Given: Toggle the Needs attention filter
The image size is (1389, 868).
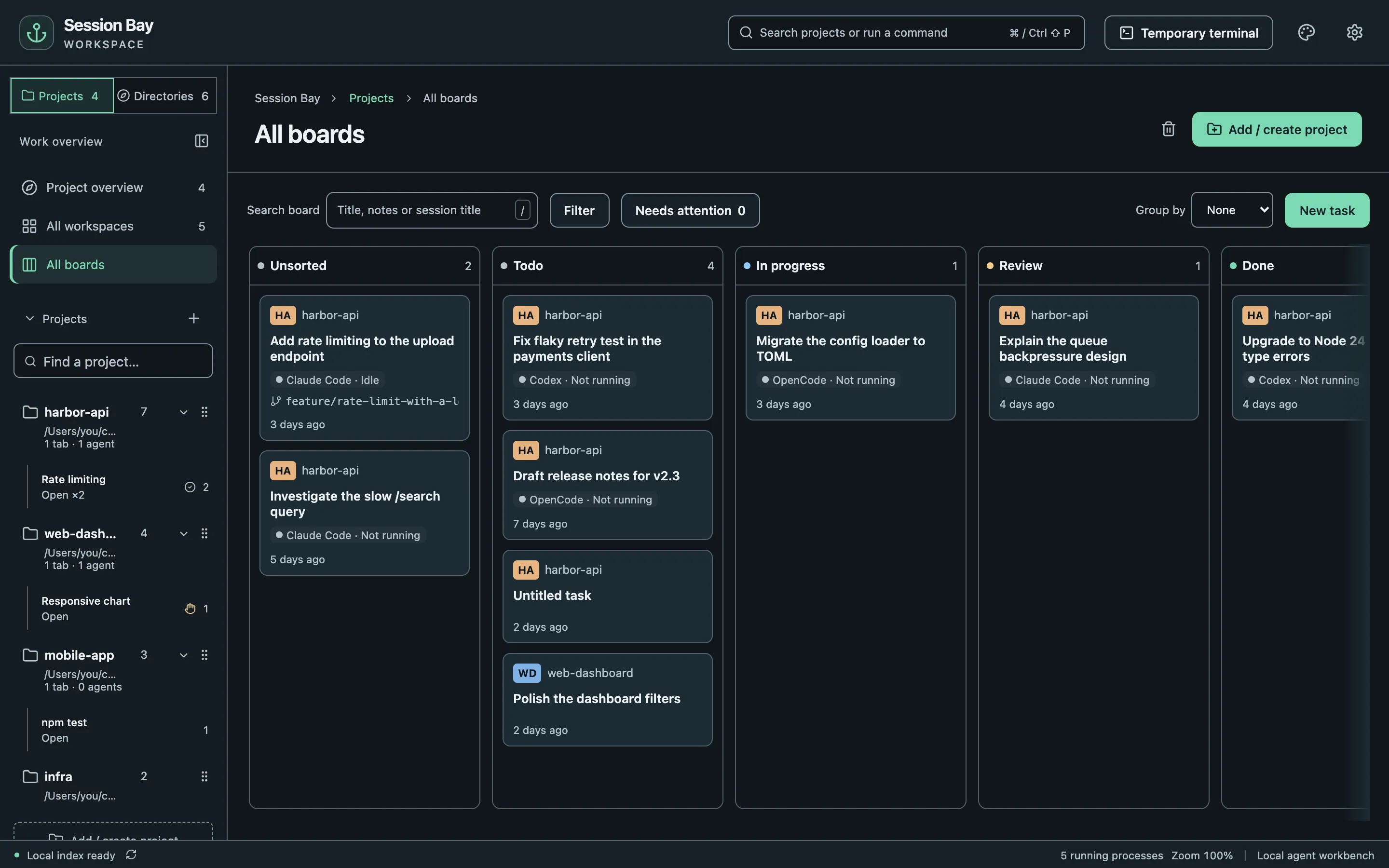Looking at the screenshot, I should [x=690, y=211].
